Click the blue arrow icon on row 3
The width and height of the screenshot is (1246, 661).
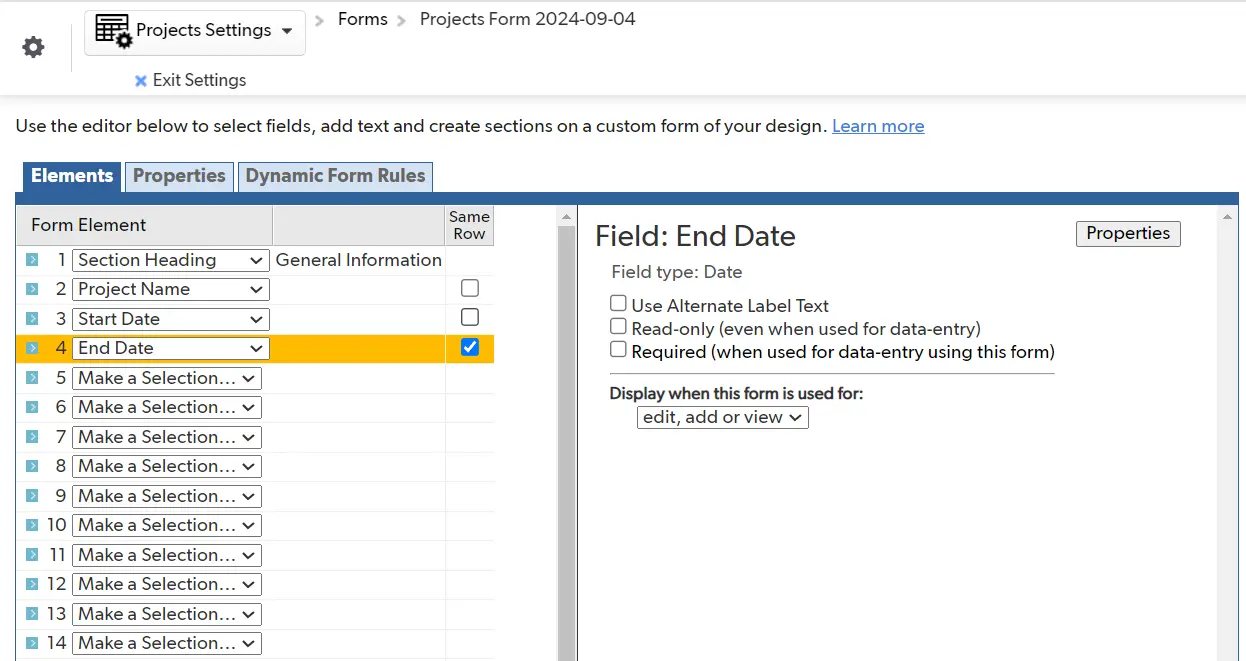[32, 319]
